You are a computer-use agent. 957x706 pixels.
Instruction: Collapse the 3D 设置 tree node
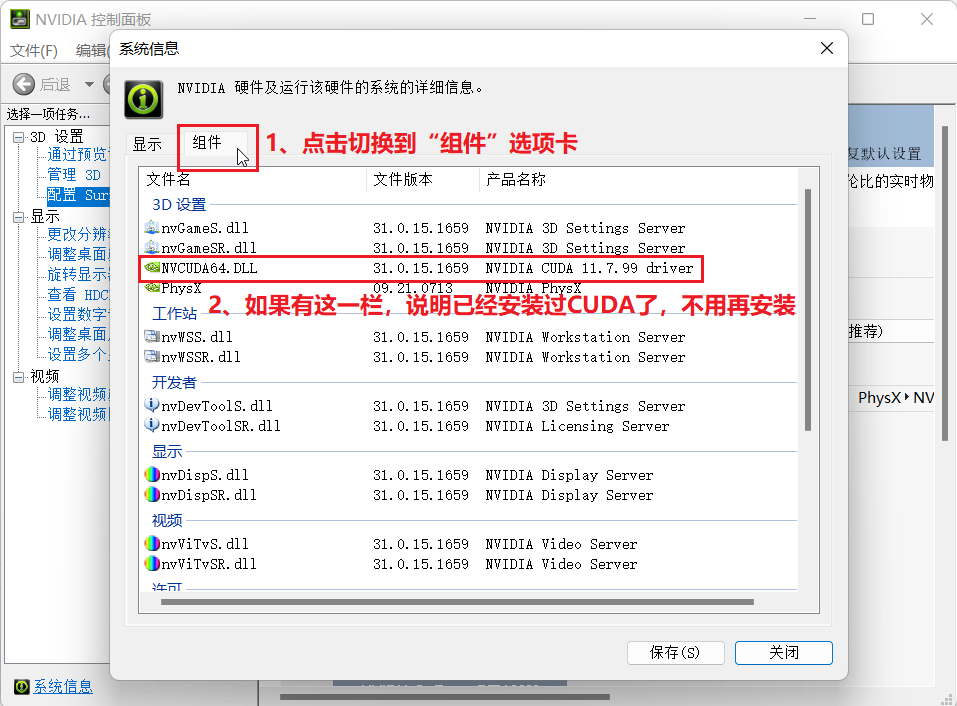[x=19, y=137]
